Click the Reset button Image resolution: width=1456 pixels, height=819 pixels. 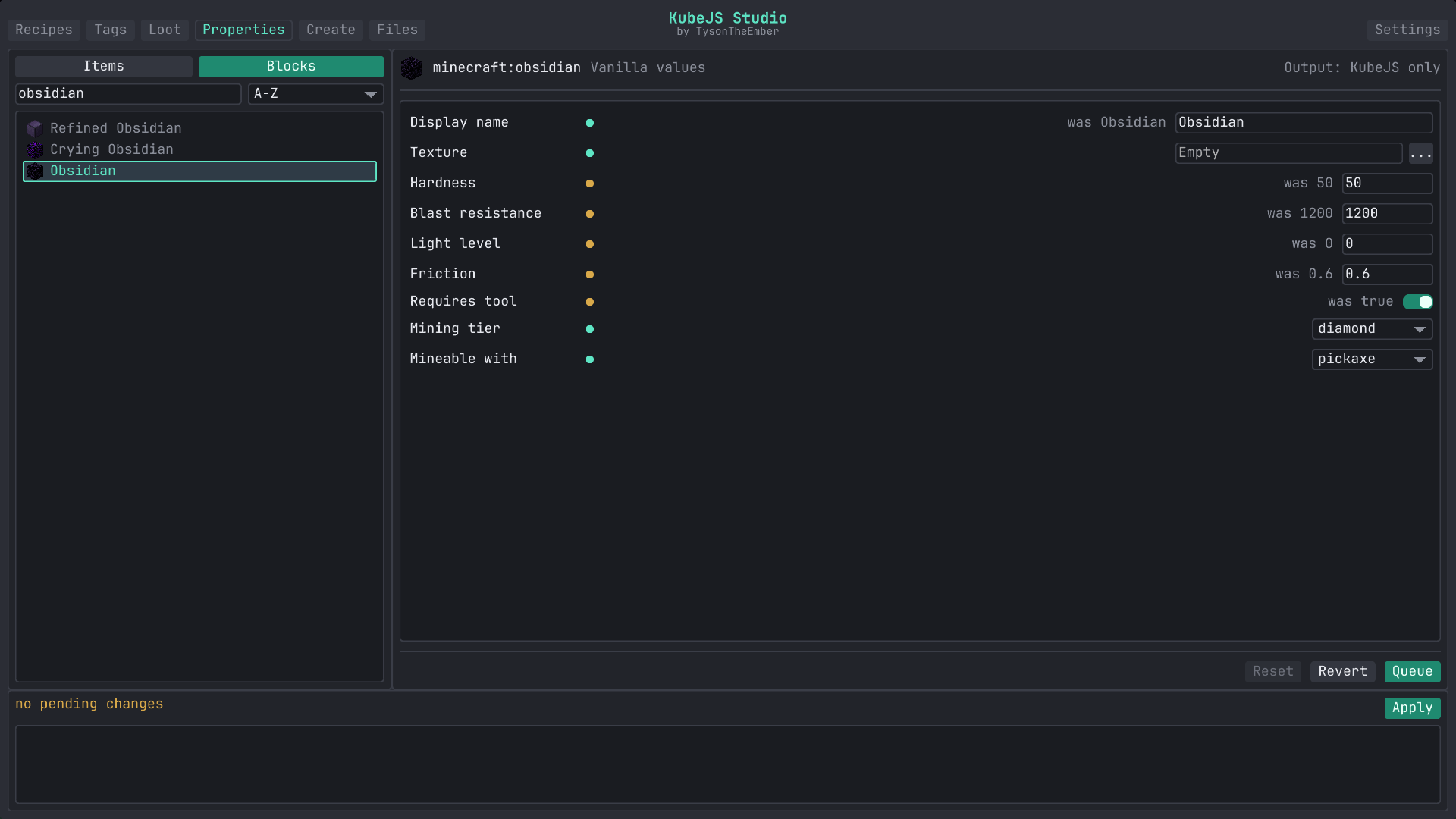click(1273, 672)
